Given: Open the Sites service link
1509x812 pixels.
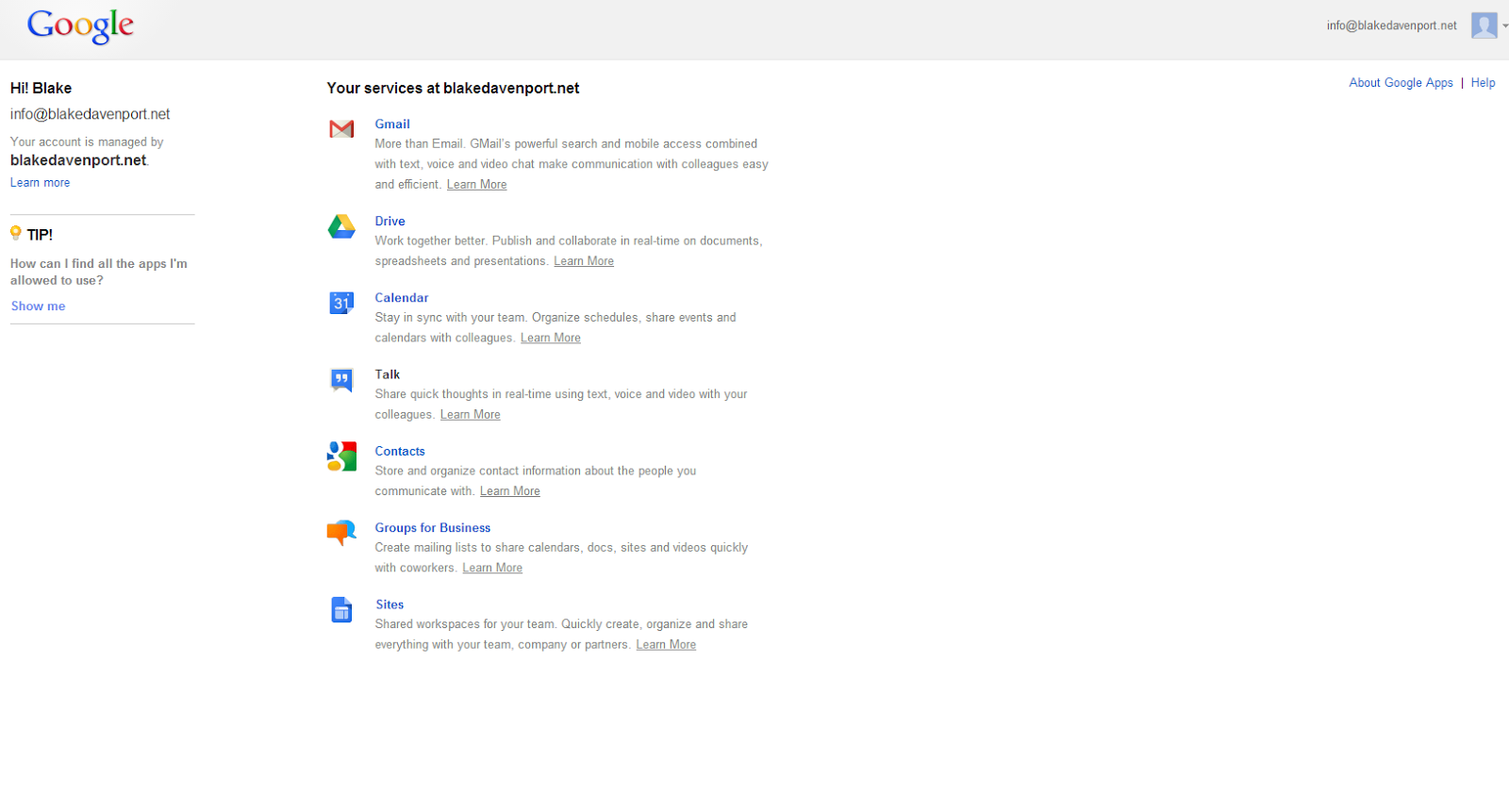Looking at the screenshot, I should click(390, 605).
